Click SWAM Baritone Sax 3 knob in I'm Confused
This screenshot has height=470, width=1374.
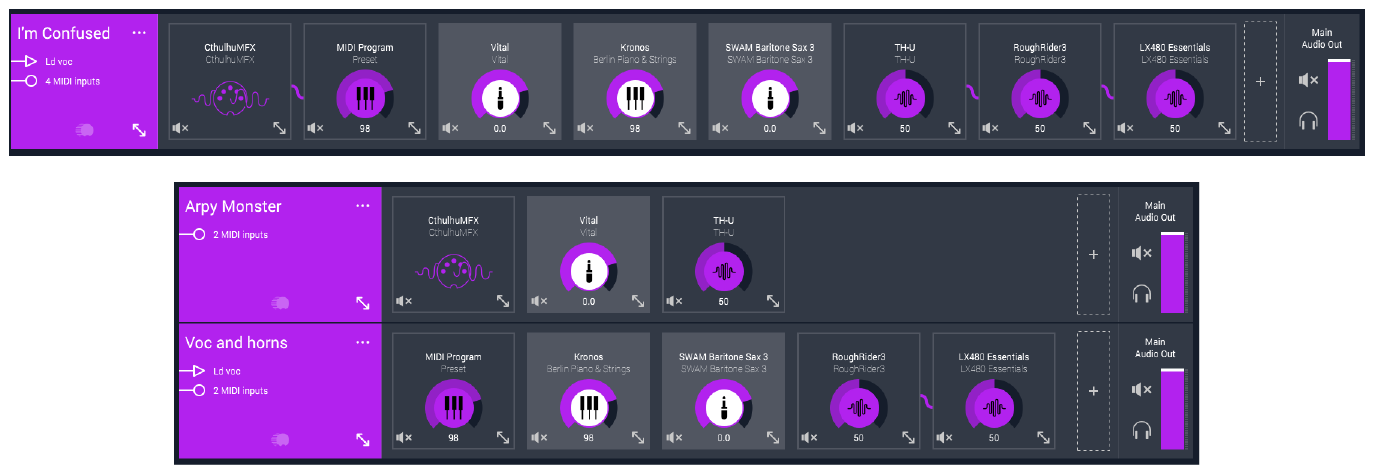(769, 98)
